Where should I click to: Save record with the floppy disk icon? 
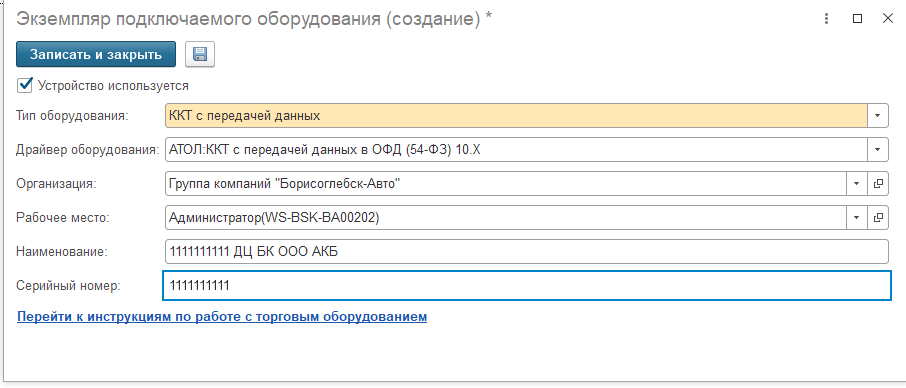200,54
